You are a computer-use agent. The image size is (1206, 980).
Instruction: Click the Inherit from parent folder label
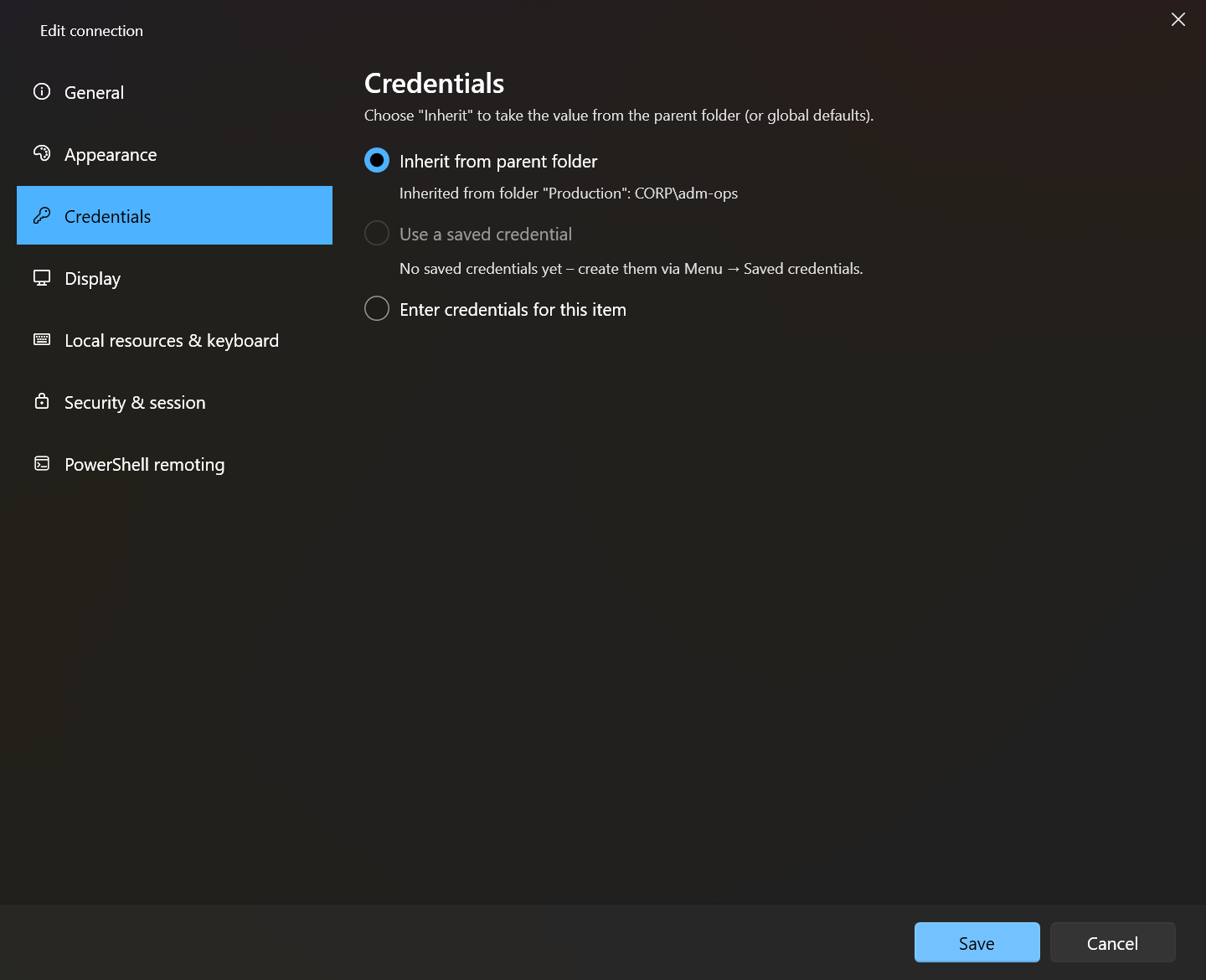click(x=498, y=162)
